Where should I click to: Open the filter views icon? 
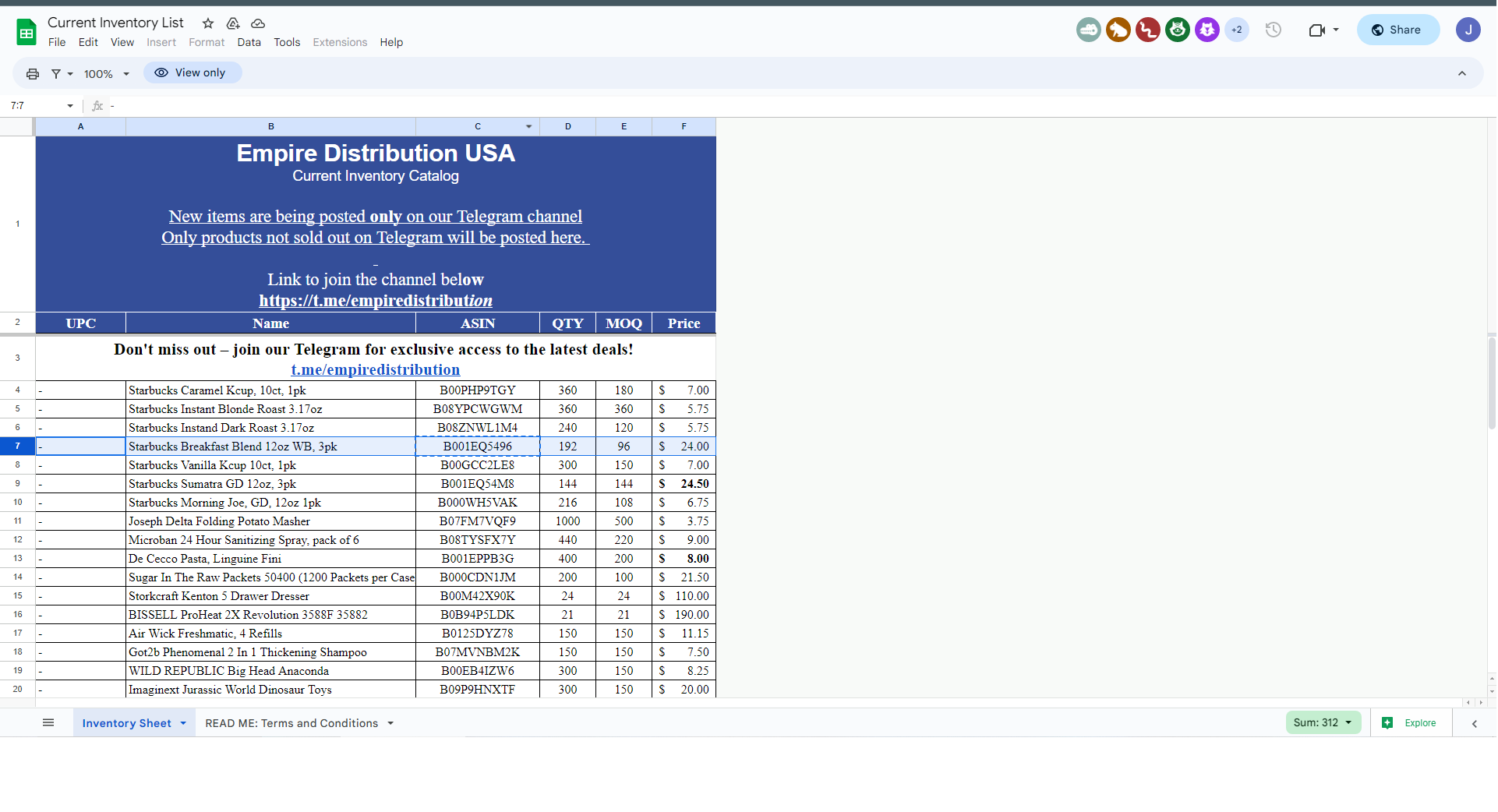[56, 73]
